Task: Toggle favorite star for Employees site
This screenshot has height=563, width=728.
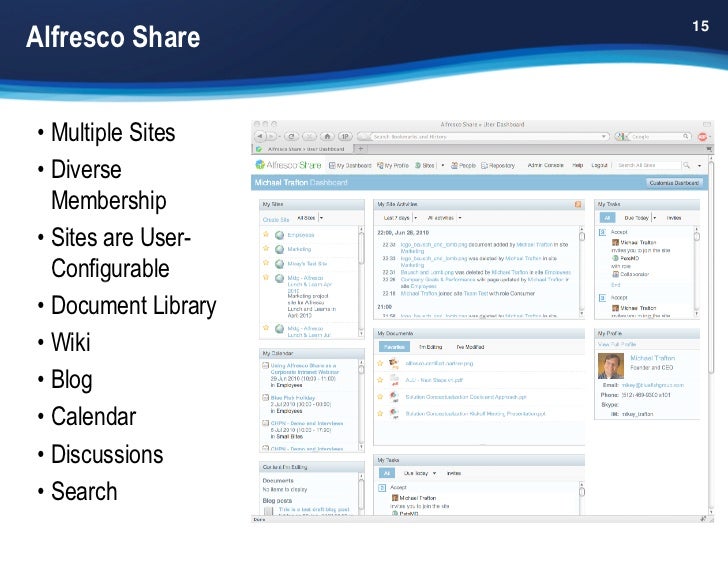Action: (x=266, y=234)
